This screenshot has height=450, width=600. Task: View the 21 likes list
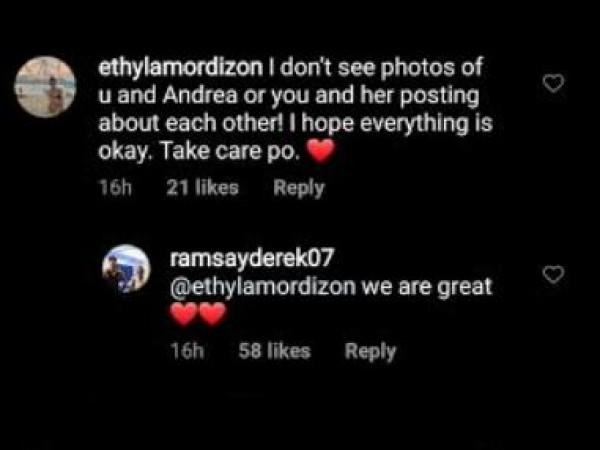202,188
